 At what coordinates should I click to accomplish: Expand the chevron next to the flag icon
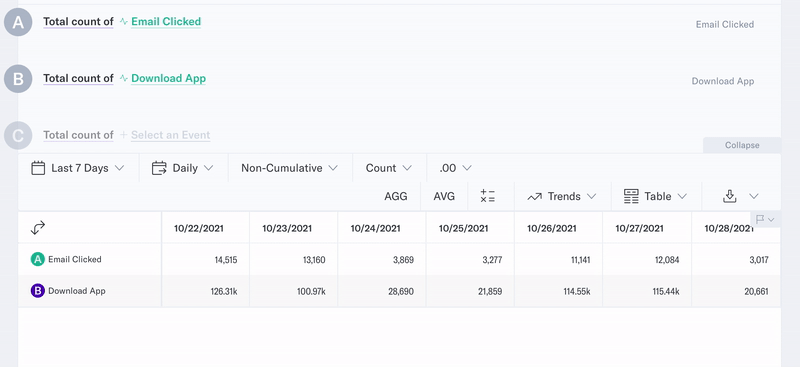[x=771, y=219]
